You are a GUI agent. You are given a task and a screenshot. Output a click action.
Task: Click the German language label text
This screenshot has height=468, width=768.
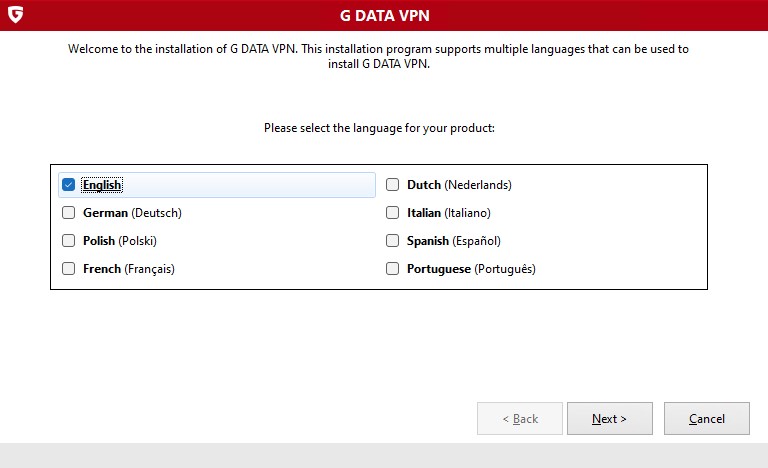tap(132, 213)
